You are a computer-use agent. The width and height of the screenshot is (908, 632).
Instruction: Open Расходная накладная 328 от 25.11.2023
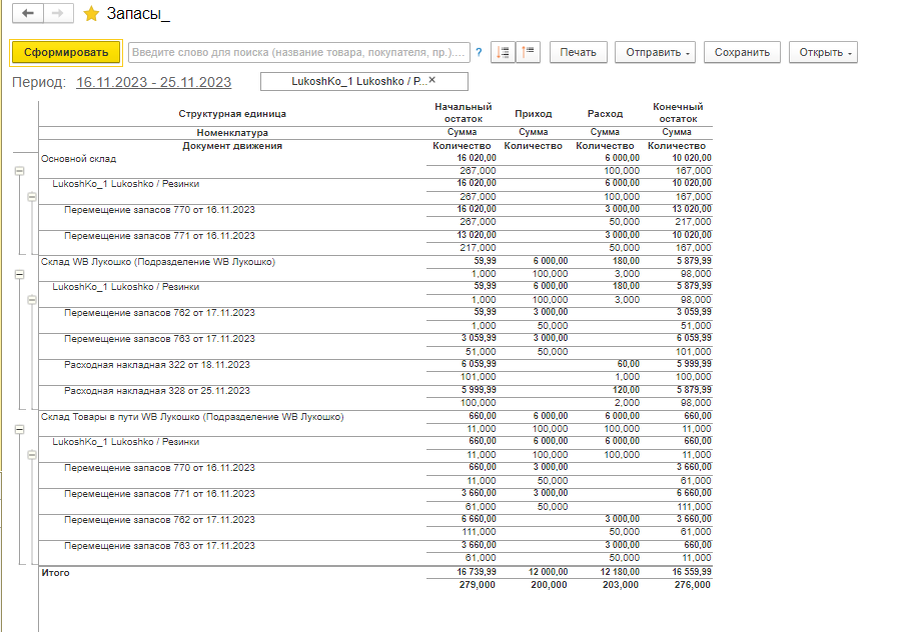157,391
